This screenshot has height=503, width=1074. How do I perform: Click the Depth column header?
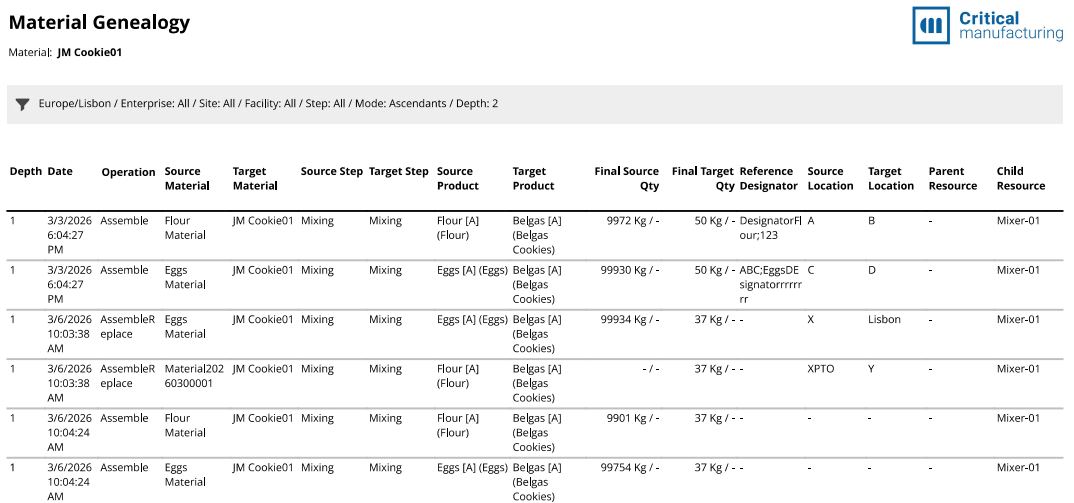[26, 171]
